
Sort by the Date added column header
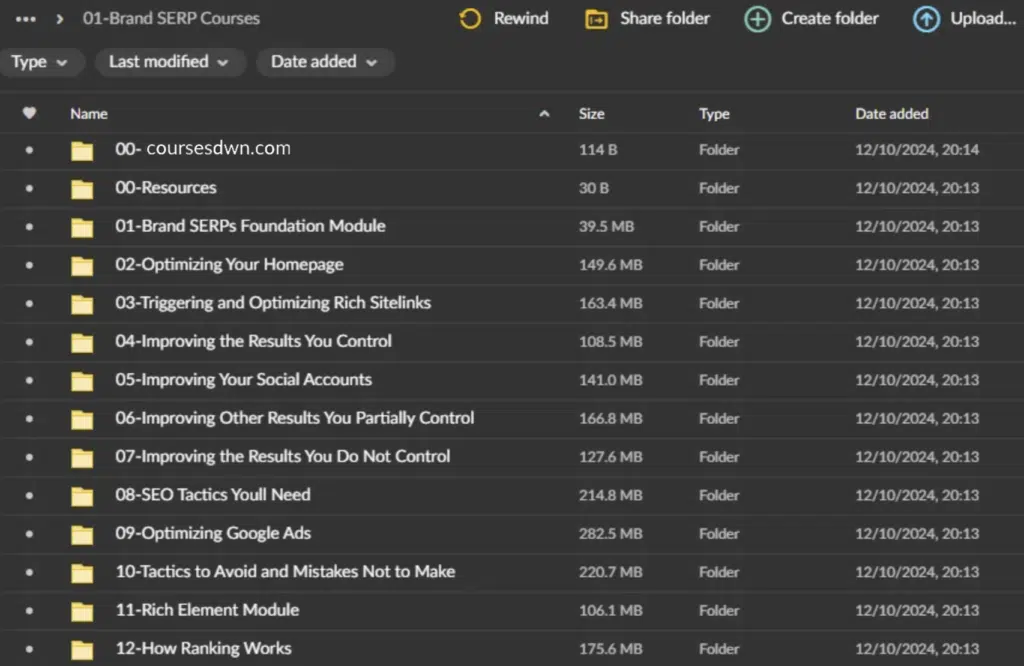pos(892,114)
